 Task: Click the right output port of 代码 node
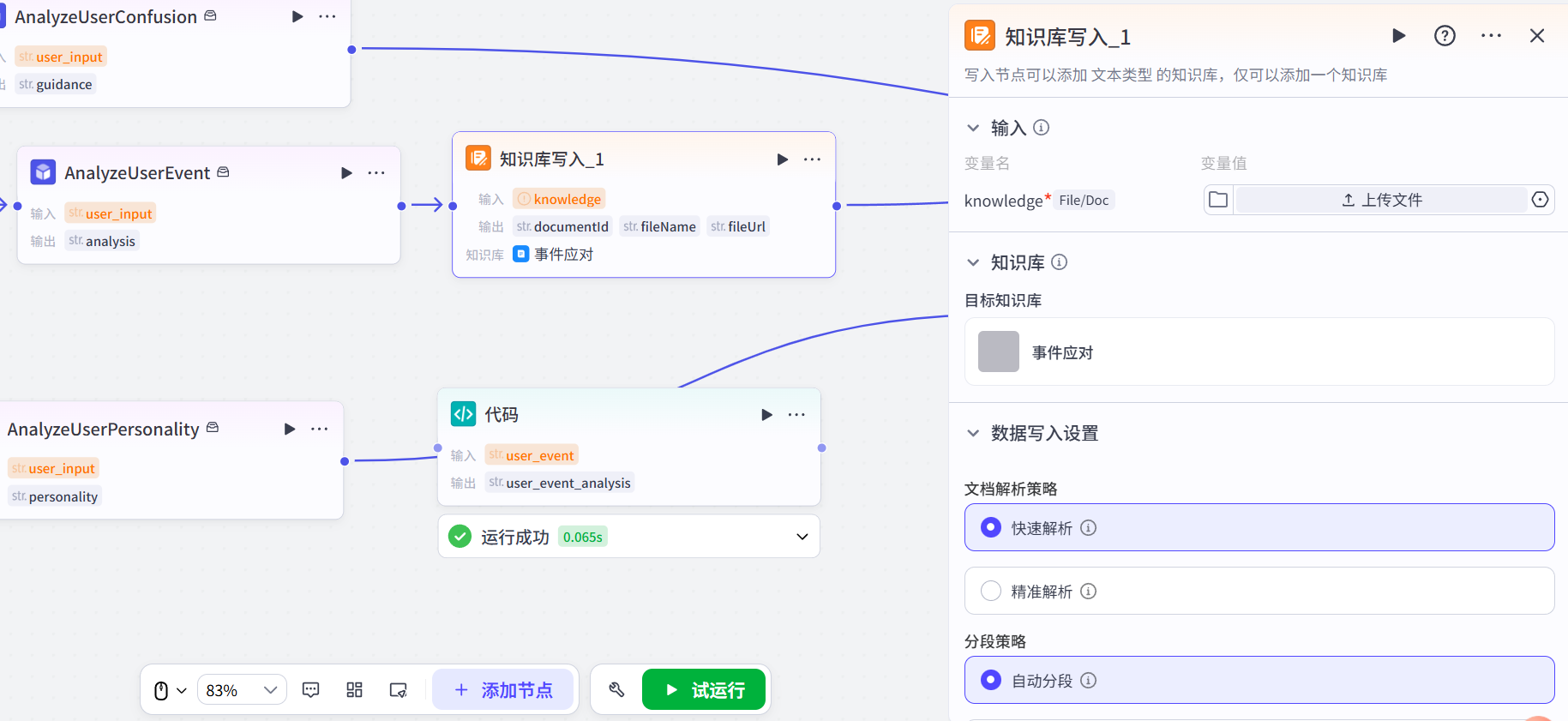[821, 448]
